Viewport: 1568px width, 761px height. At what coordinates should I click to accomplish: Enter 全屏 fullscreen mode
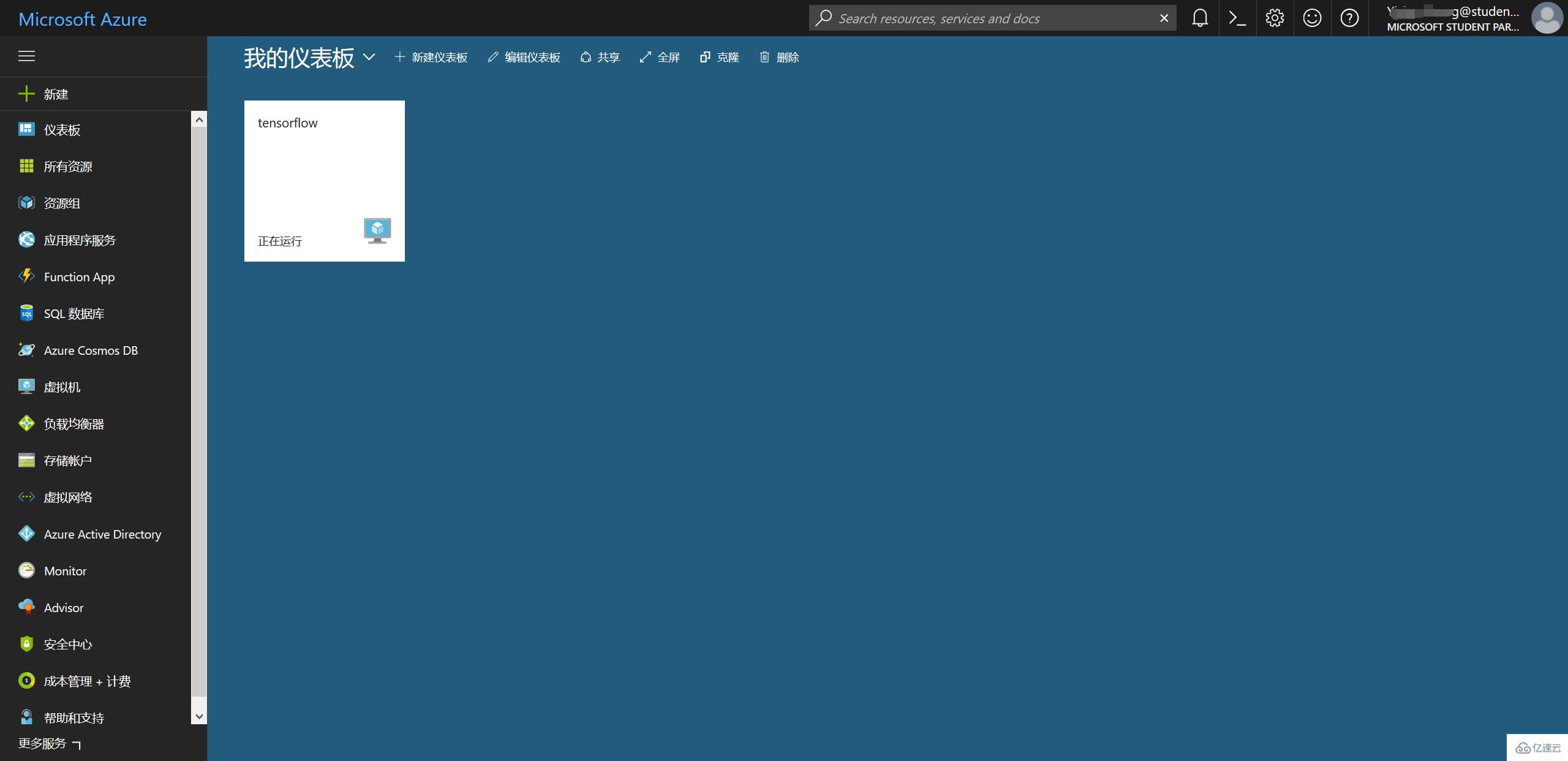pos(660,57)
